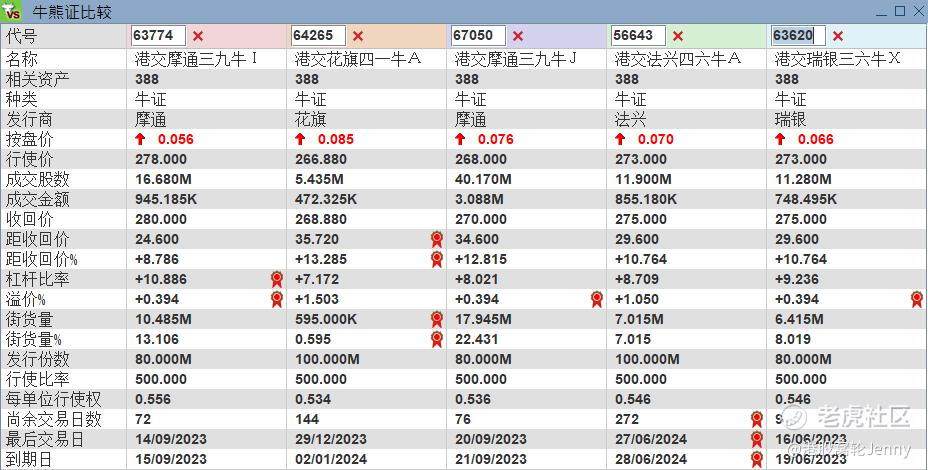Image resolution: width=928 pixels, height=470 pixels.
Task: Remove warrant 63620 with its red X
Action: (x=837, y=36)
